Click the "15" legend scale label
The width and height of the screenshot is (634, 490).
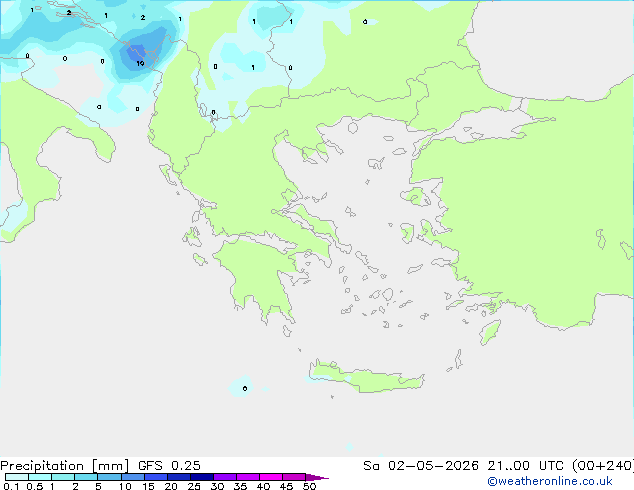pyautogui.click(x=148, y=486)
